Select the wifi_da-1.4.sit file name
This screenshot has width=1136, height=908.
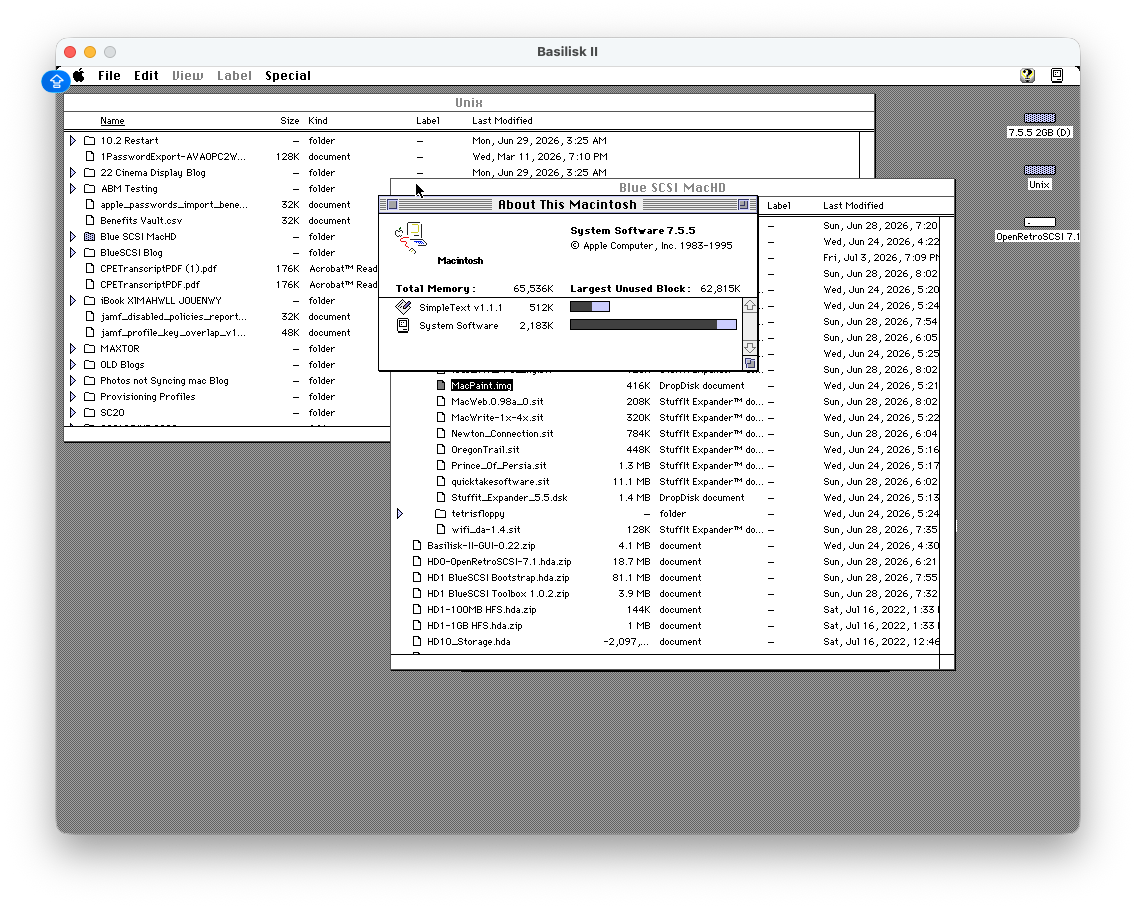point(485,530)
